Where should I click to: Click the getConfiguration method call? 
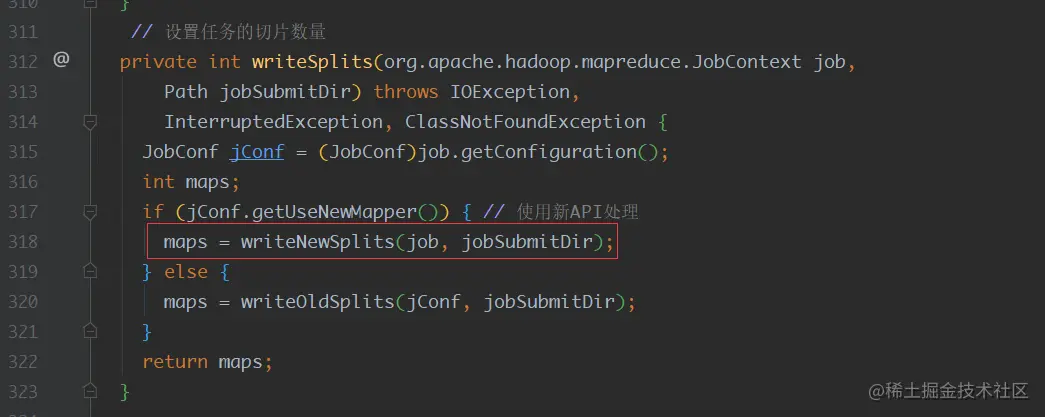pyautogui.click(x=548, y=152)
